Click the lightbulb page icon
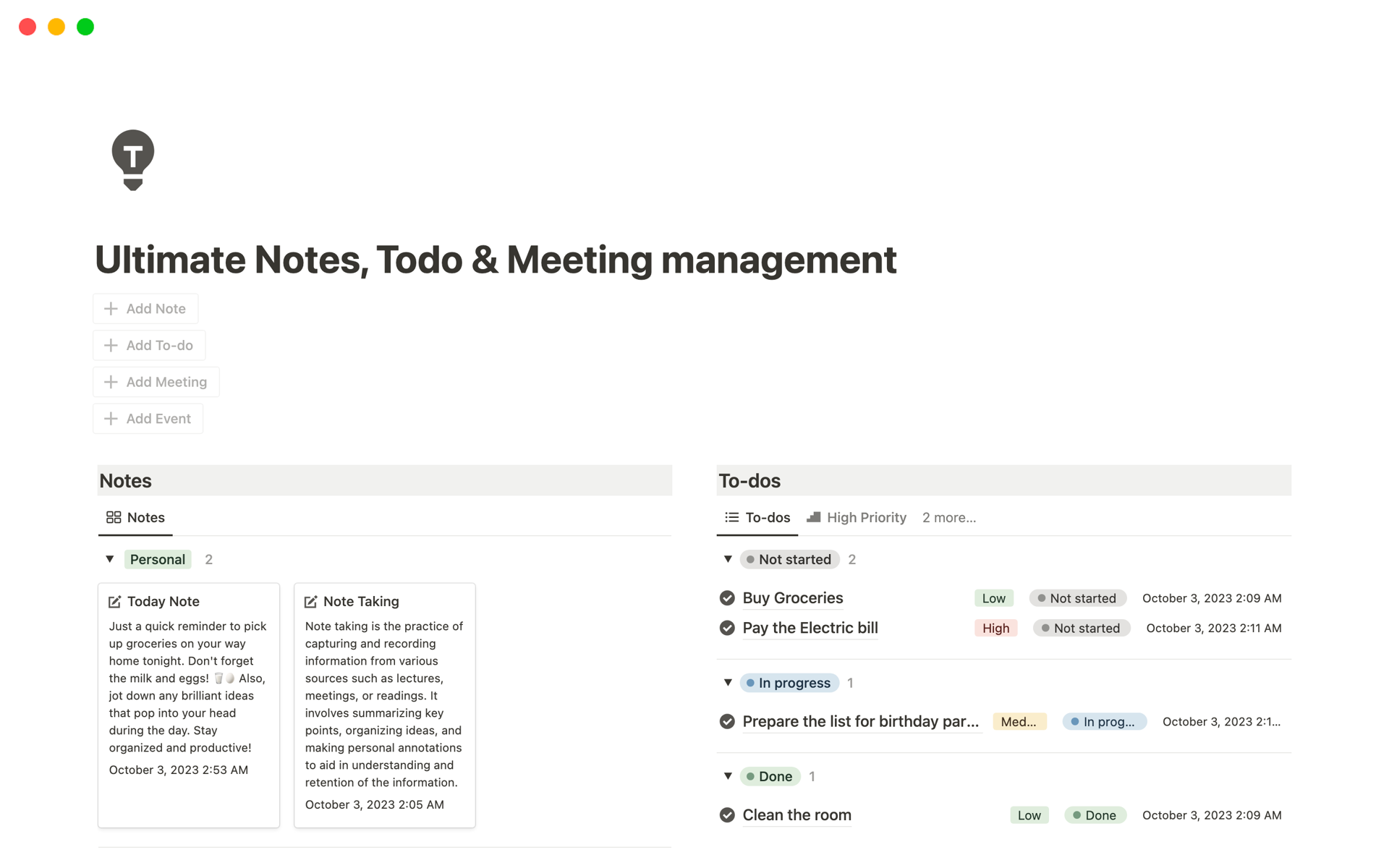Screen dimensions: 1389x868 click(x=133, y=159)
